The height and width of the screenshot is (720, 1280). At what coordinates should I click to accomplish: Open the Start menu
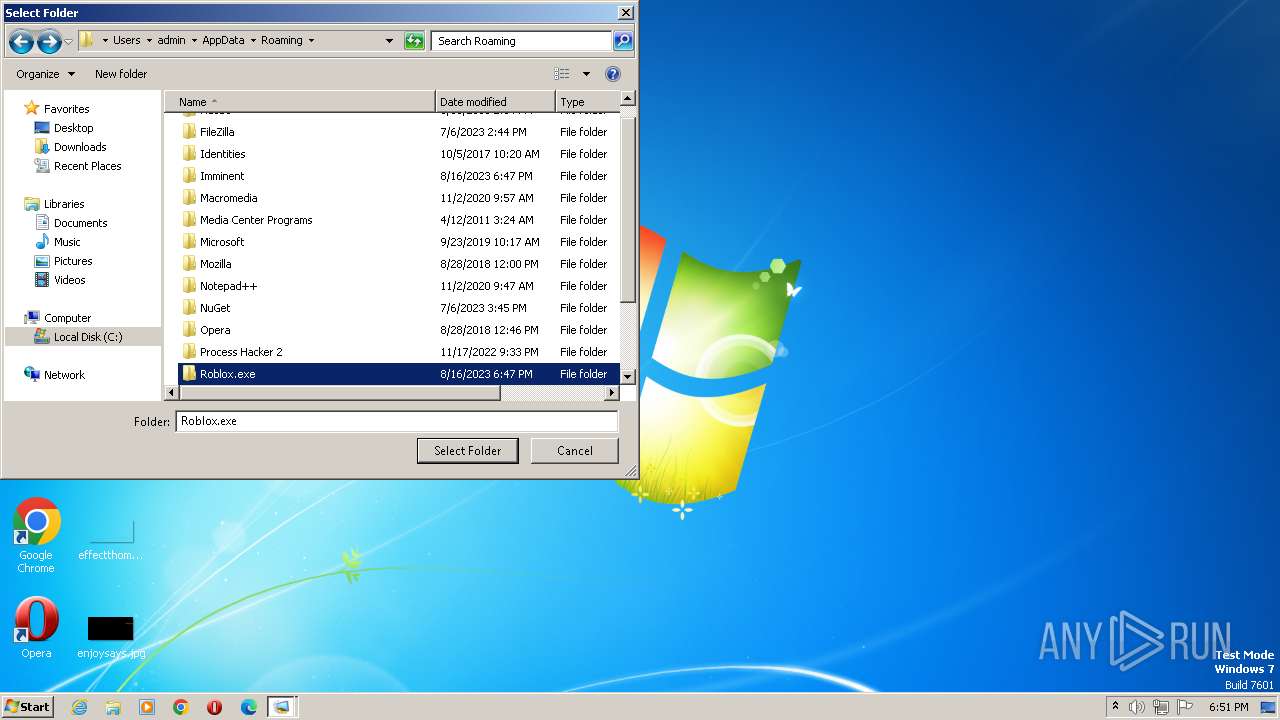tap(27, 707)
